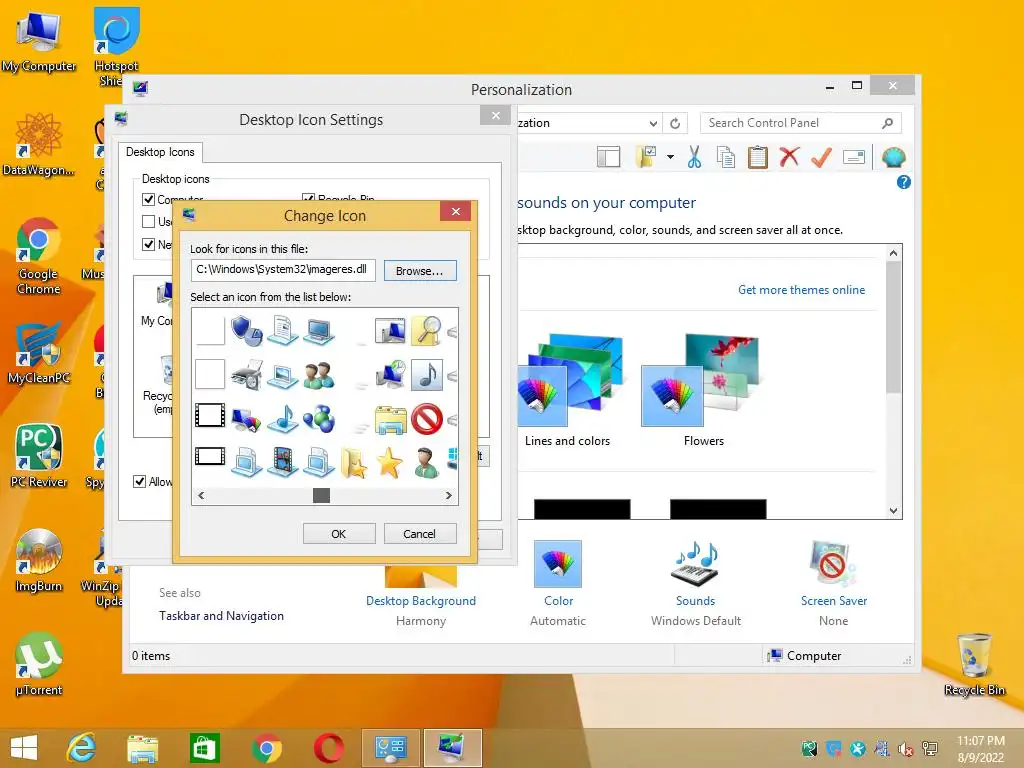Click the Properties card toolbar icon

tap(854, 157)
